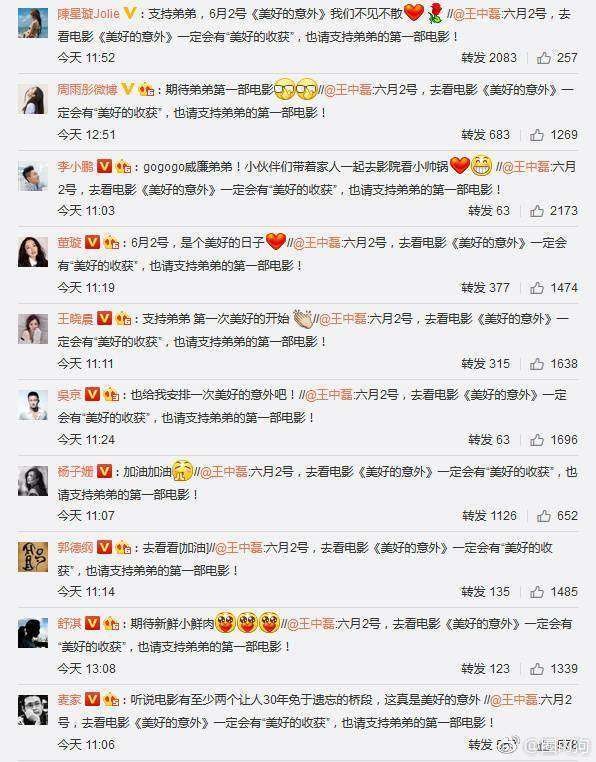The width and height of the screenshot is (596, 762).
Task: Open the 今天 12:51 timestamp on 周雨彤's post
Action: click(86, 135)
